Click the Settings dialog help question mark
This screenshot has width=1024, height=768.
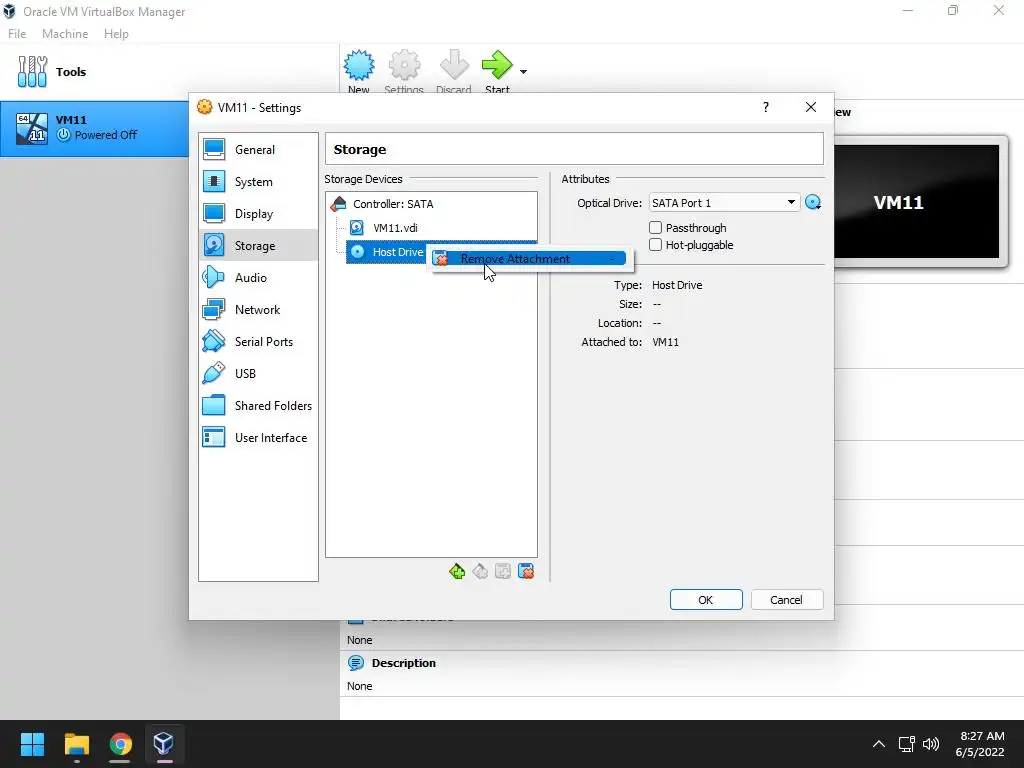(x=766, y=107)
